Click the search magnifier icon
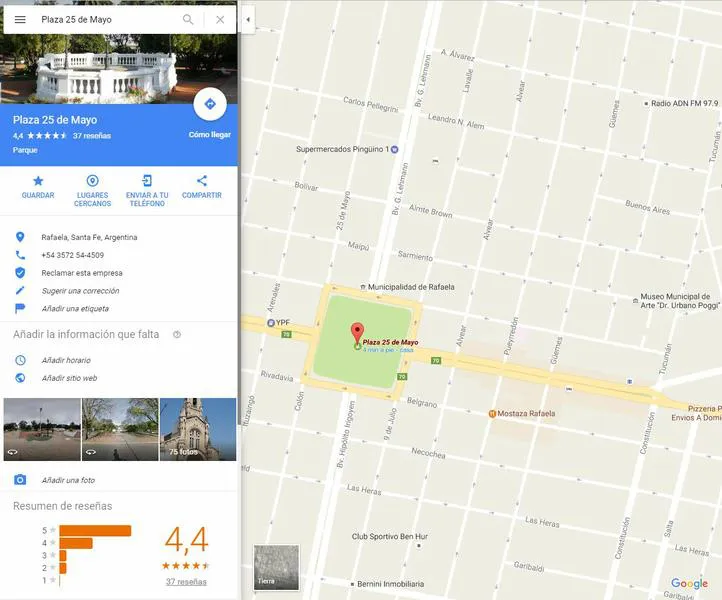The width and height of the screenshot is (722, 600). tap(188, 19)
